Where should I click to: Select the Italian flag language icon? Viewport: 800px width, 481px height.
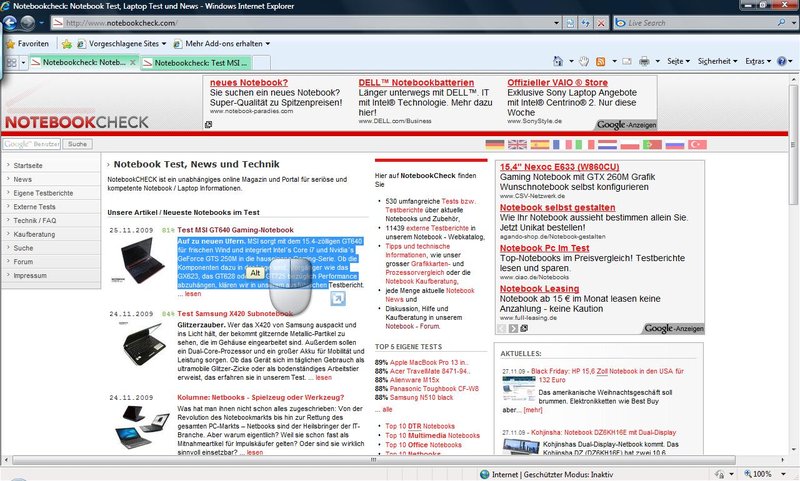(585, 144)
